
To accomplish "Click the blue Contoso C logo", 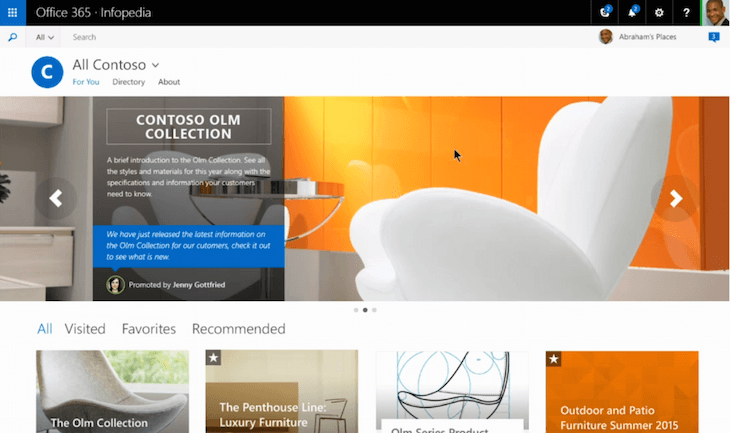I will coord(47,72).
